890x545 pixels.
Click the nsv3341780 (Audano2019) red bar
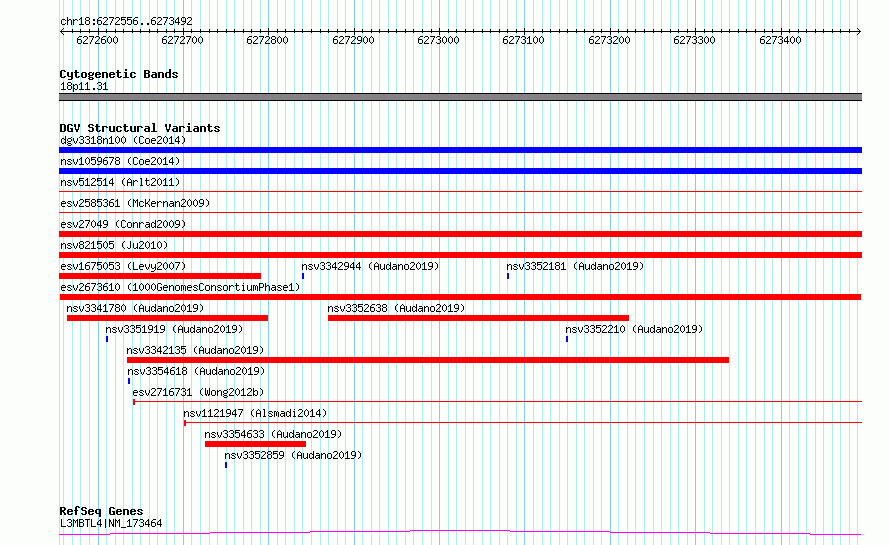coord(167,318)
